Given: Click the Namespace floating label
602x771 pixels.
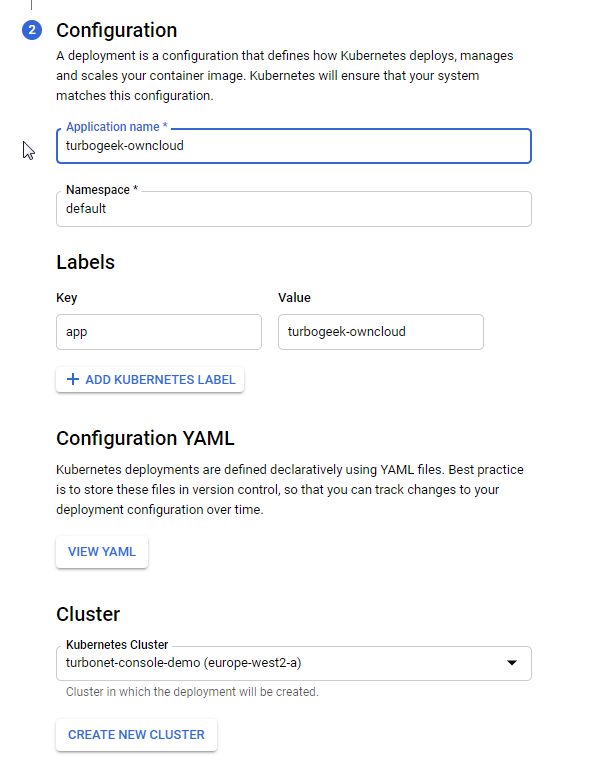Looking at the screenshot, I should point(102,190).
